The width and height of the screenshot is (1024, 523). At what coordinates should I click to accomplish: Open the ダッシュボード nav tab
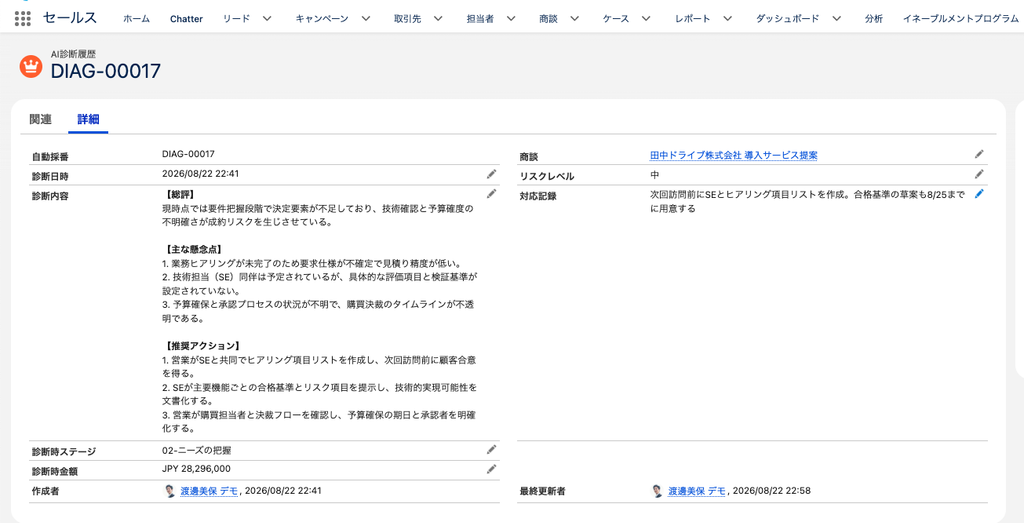788,19
